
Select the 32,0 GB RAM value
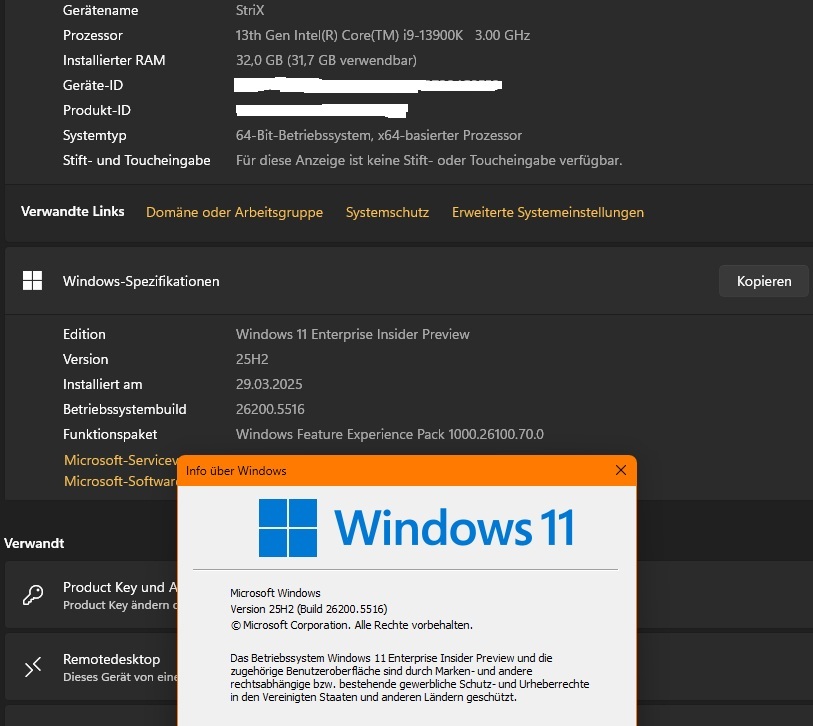(326, 60)
